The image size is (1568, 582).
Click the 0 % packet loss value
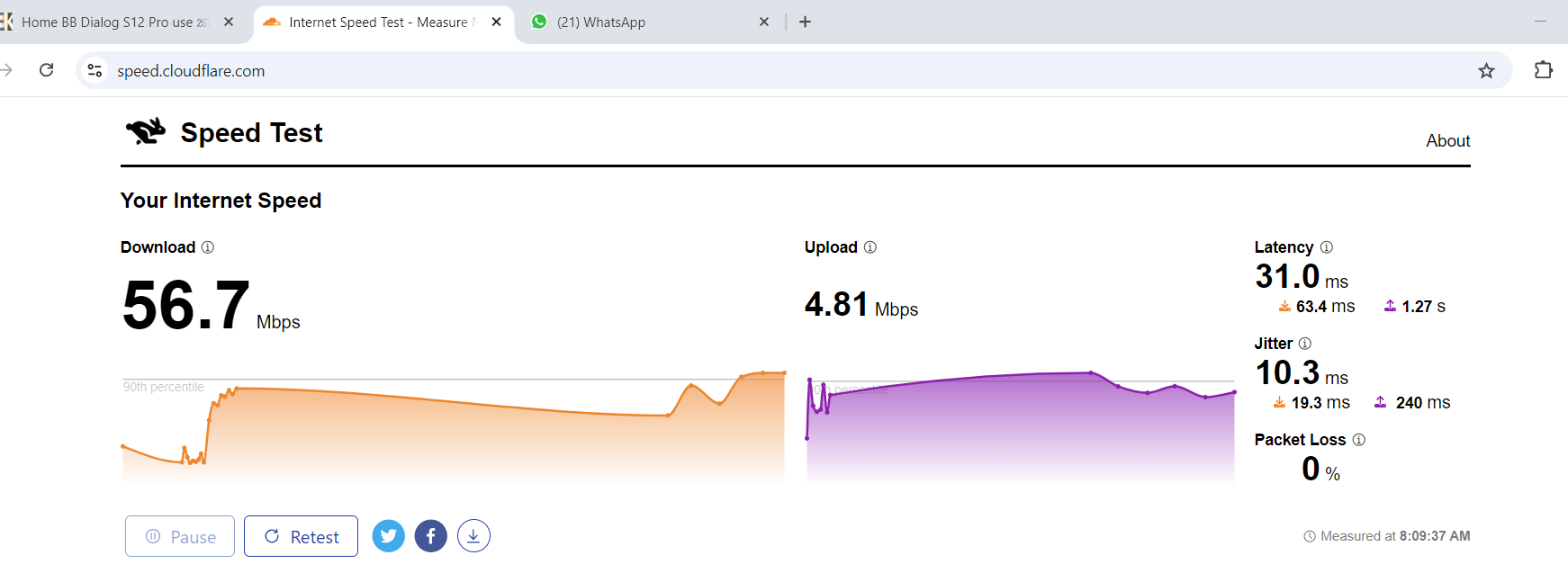coord(1320,469)
